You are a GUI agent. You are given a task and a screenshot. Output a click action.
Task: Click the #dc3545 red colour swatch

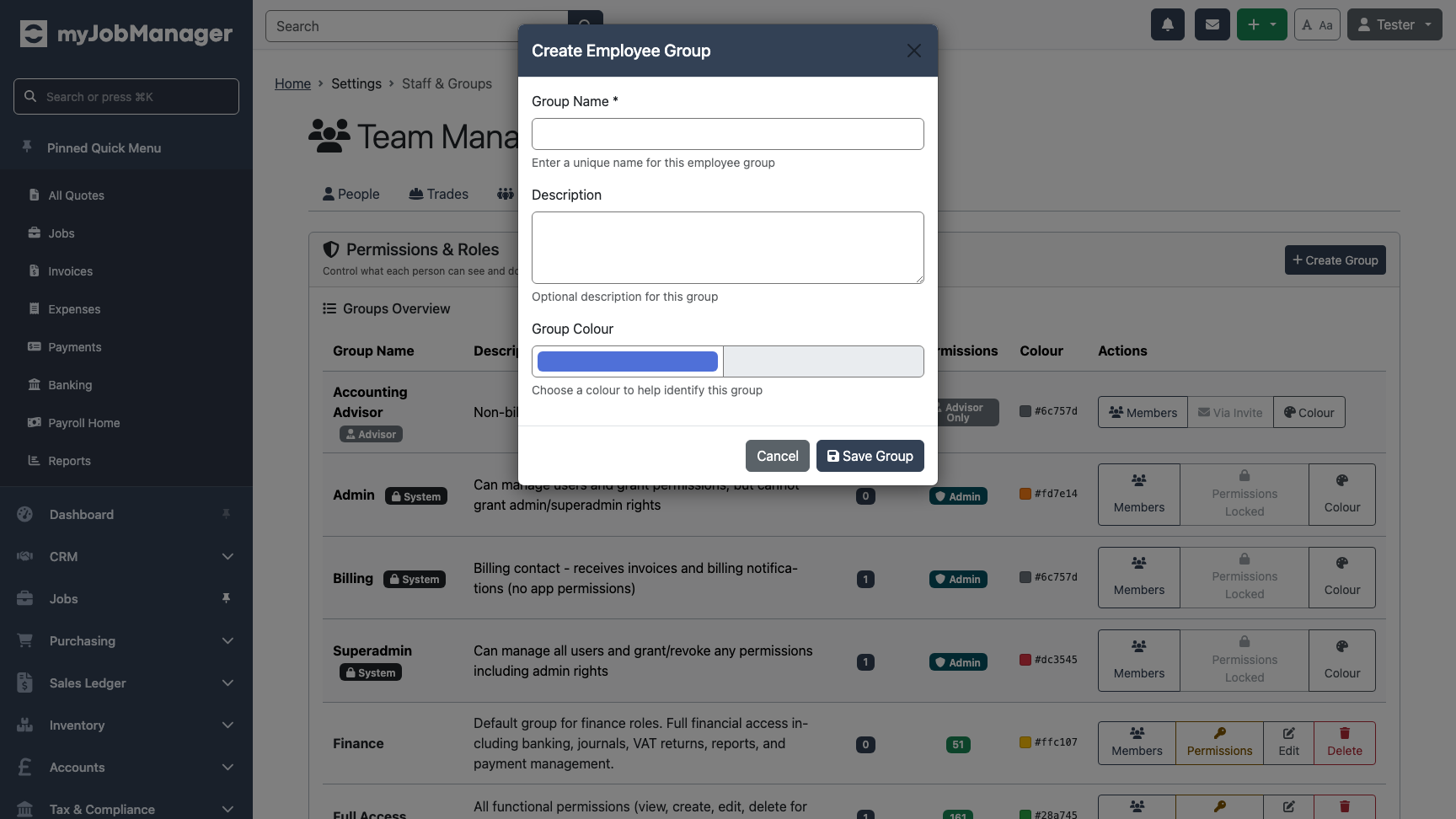(1025, 660)
